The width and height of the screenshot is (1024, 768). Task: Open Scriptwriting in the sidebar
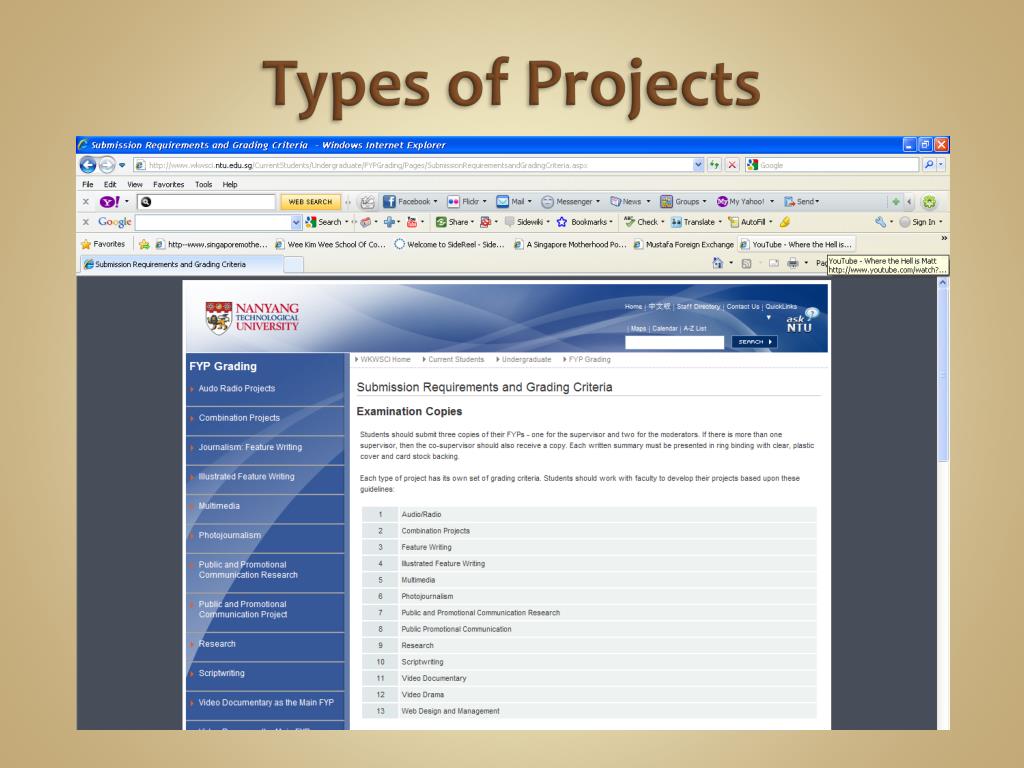click(x=221, y=673)
